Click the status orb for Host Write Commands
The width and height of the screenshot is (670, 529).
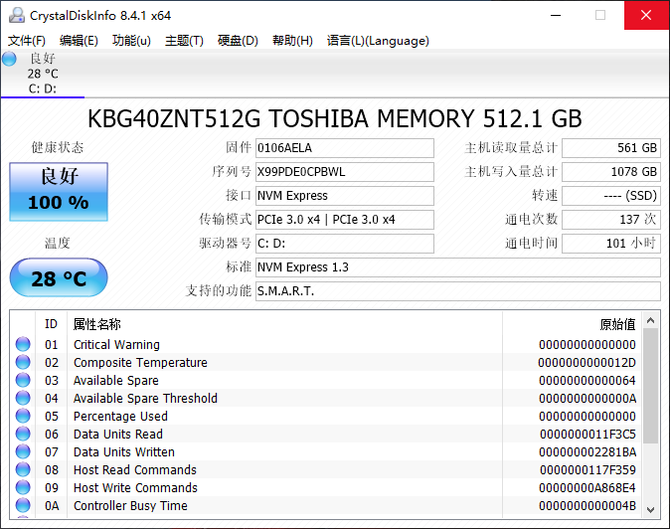23,488
